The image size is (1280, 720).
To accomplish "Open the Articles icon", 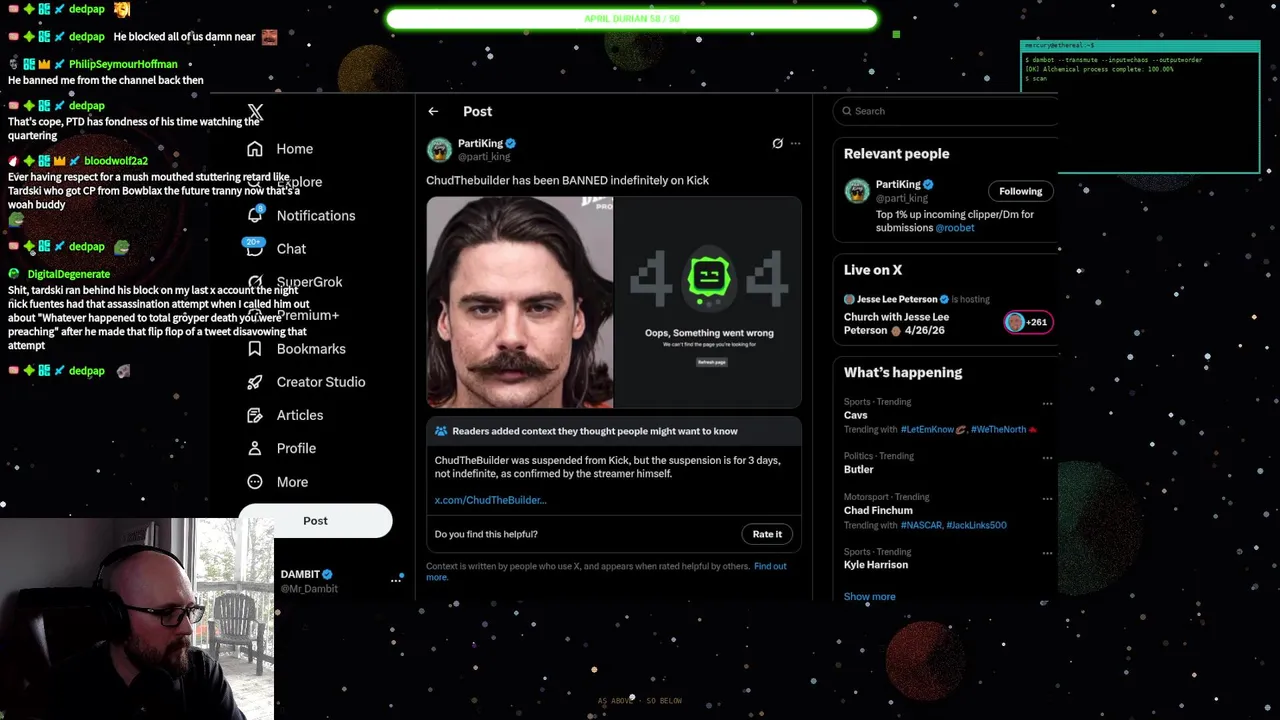I will pyautogui.click(x=255, y=415).
